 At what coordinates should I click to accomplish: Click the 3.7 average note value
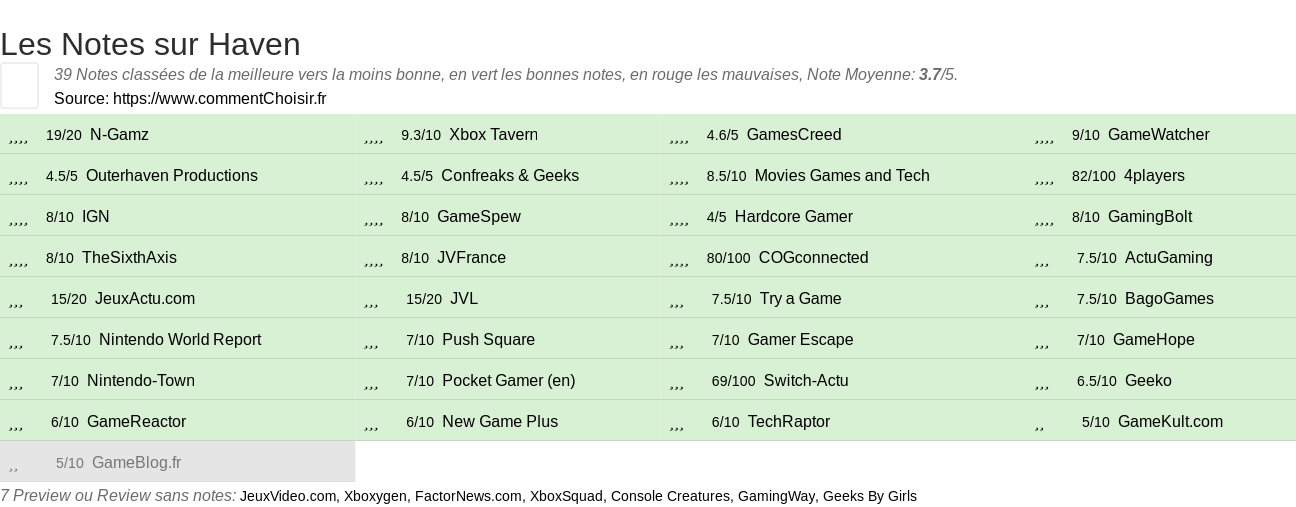coord(930,75)
